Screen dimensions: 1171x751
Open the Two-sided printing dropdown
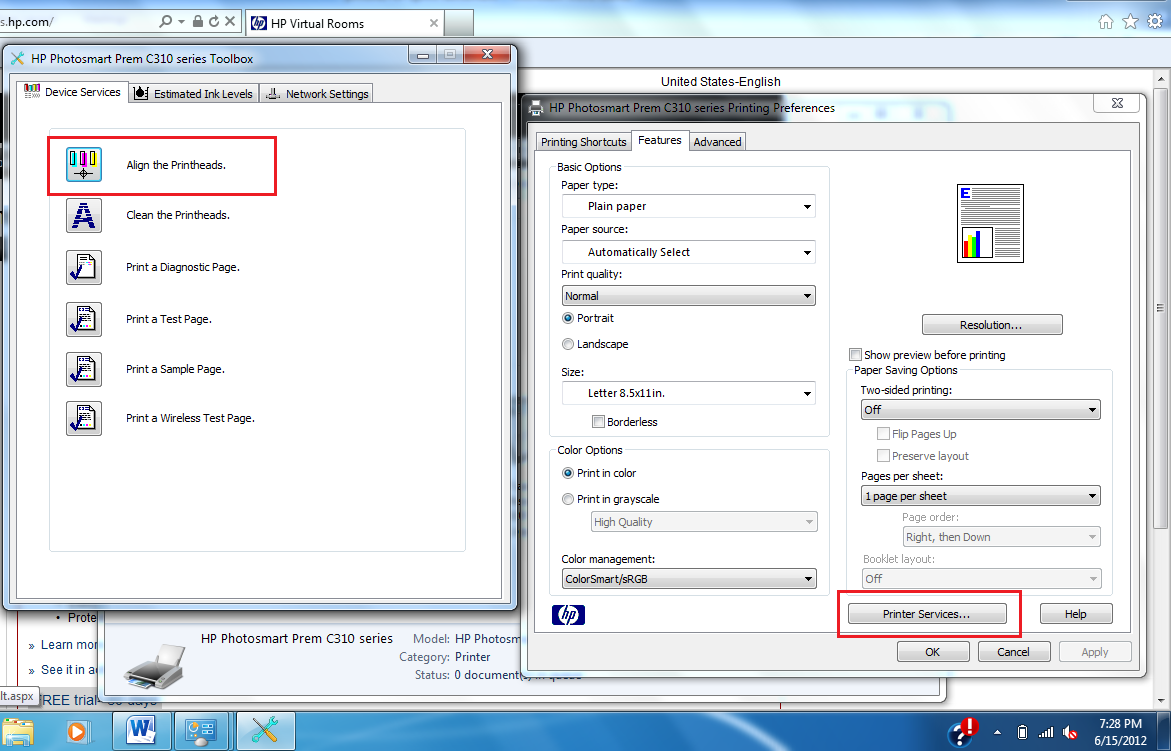(x=981, y=410)
